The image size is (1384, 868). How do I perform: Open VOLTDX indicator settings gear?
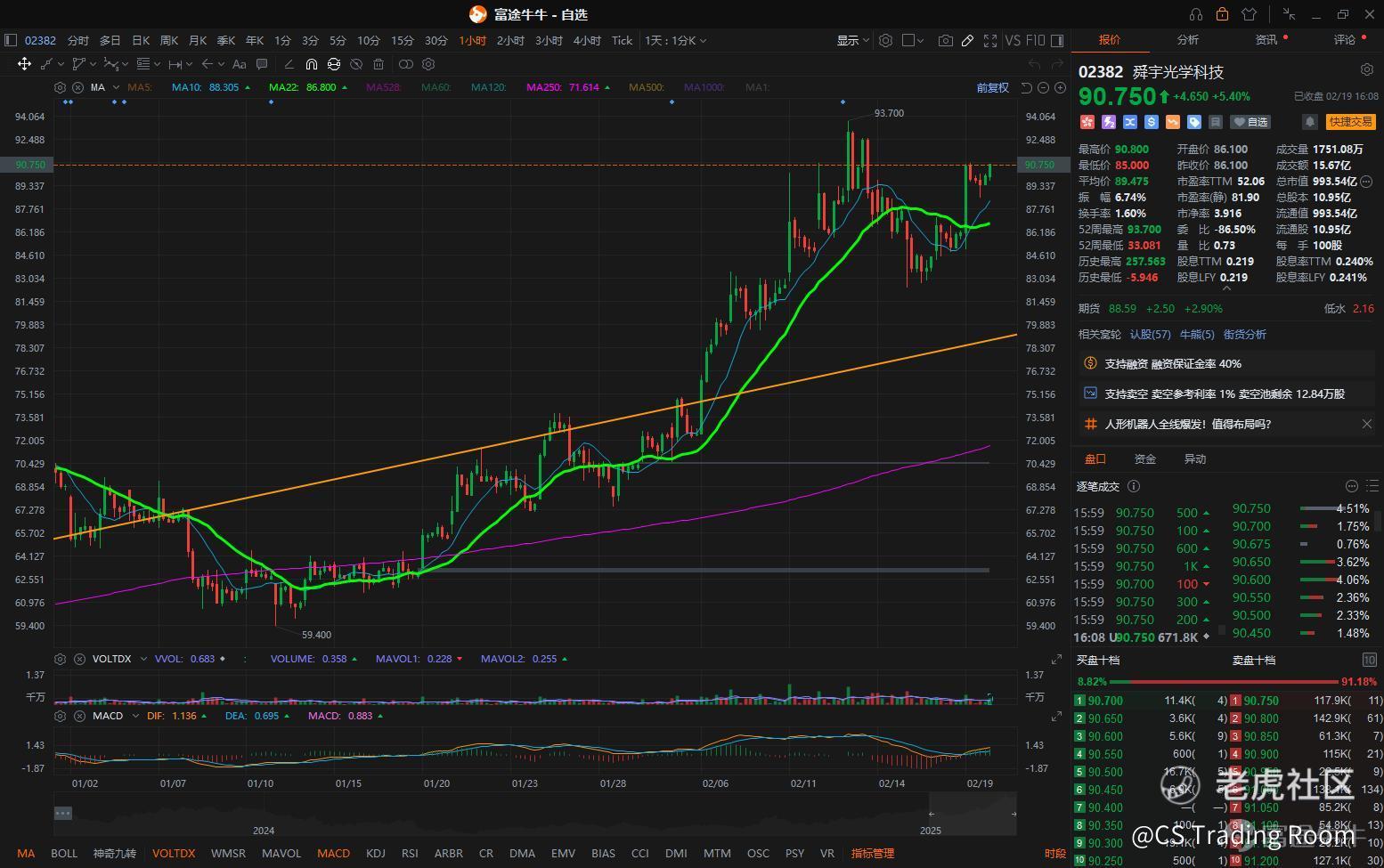[x=60, y=659]
